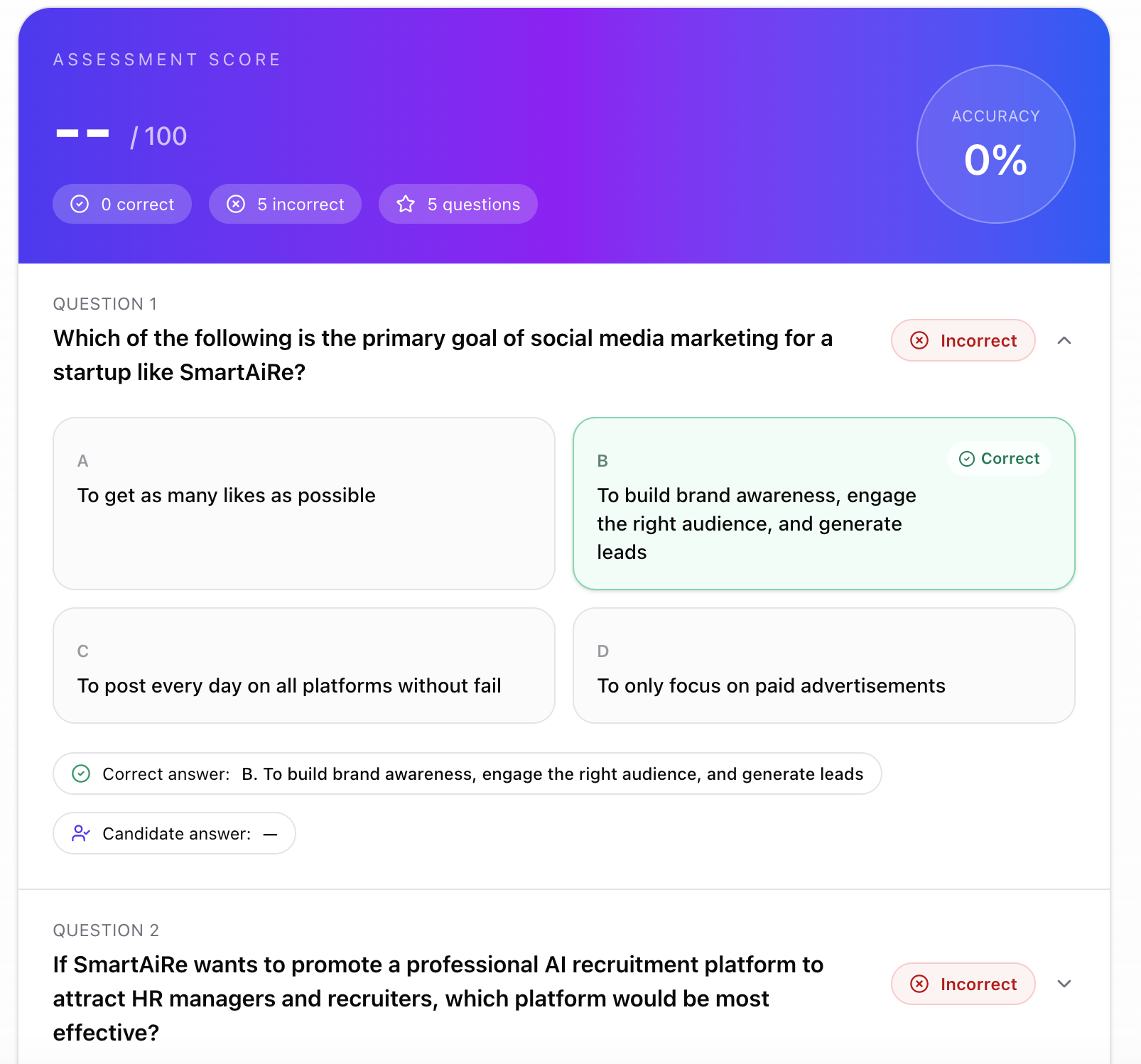Image resolution: width=1141 pixels, height=1064 pixels.
Task: Click the '5 incorrect' summary pill
Action: tap(285, 205)
